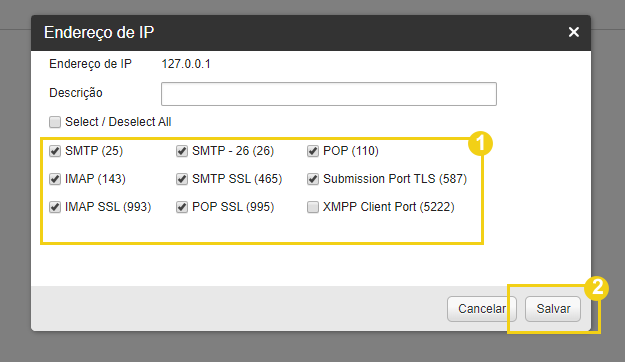Close the Endereço de IP dialog
This screenshot has width=625, height=362.
click(574, 32)
